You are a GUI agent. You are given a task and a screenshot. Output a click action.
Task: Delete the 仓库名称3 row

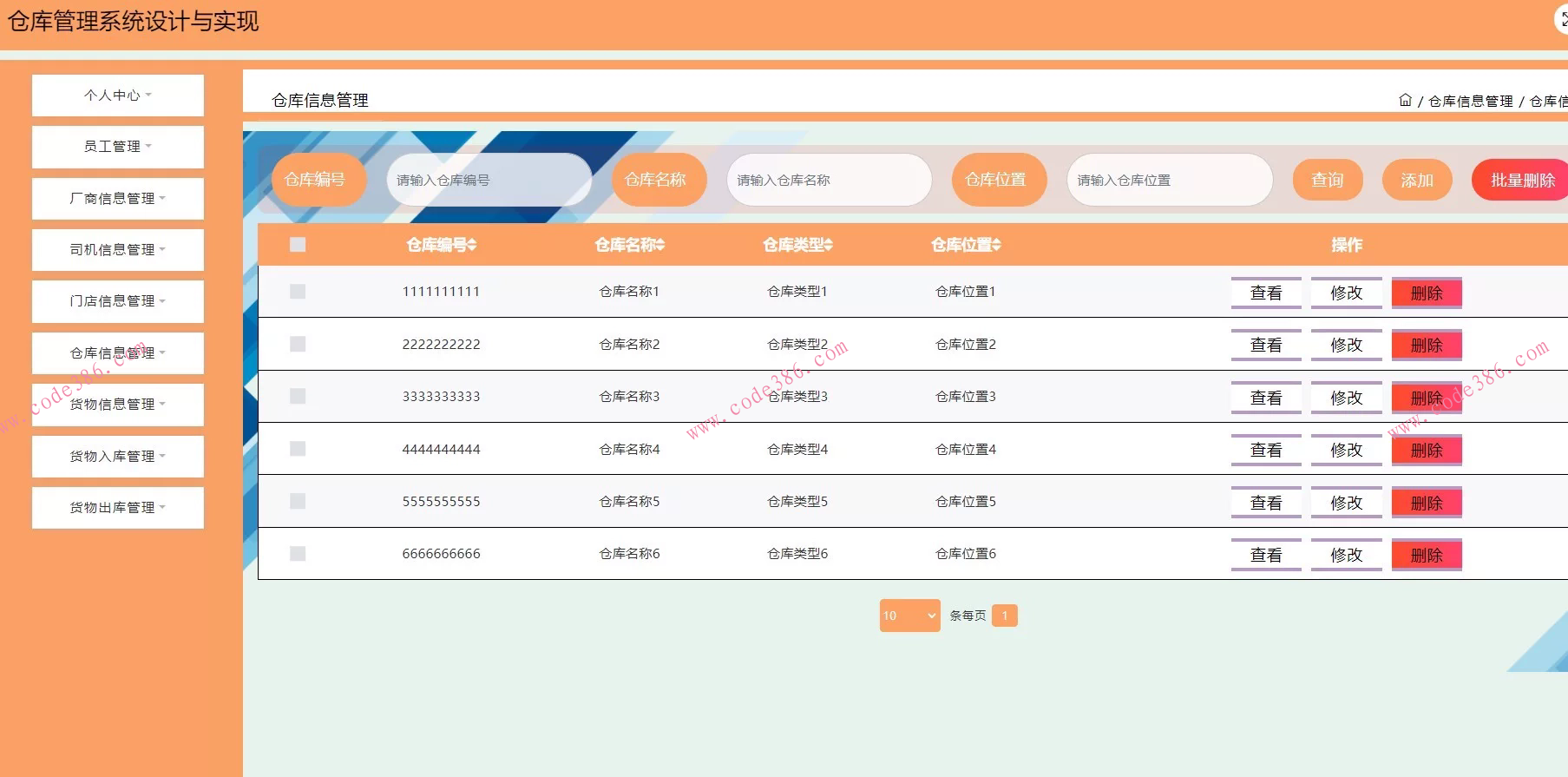pyautogui.click(x=1426, y=398)
